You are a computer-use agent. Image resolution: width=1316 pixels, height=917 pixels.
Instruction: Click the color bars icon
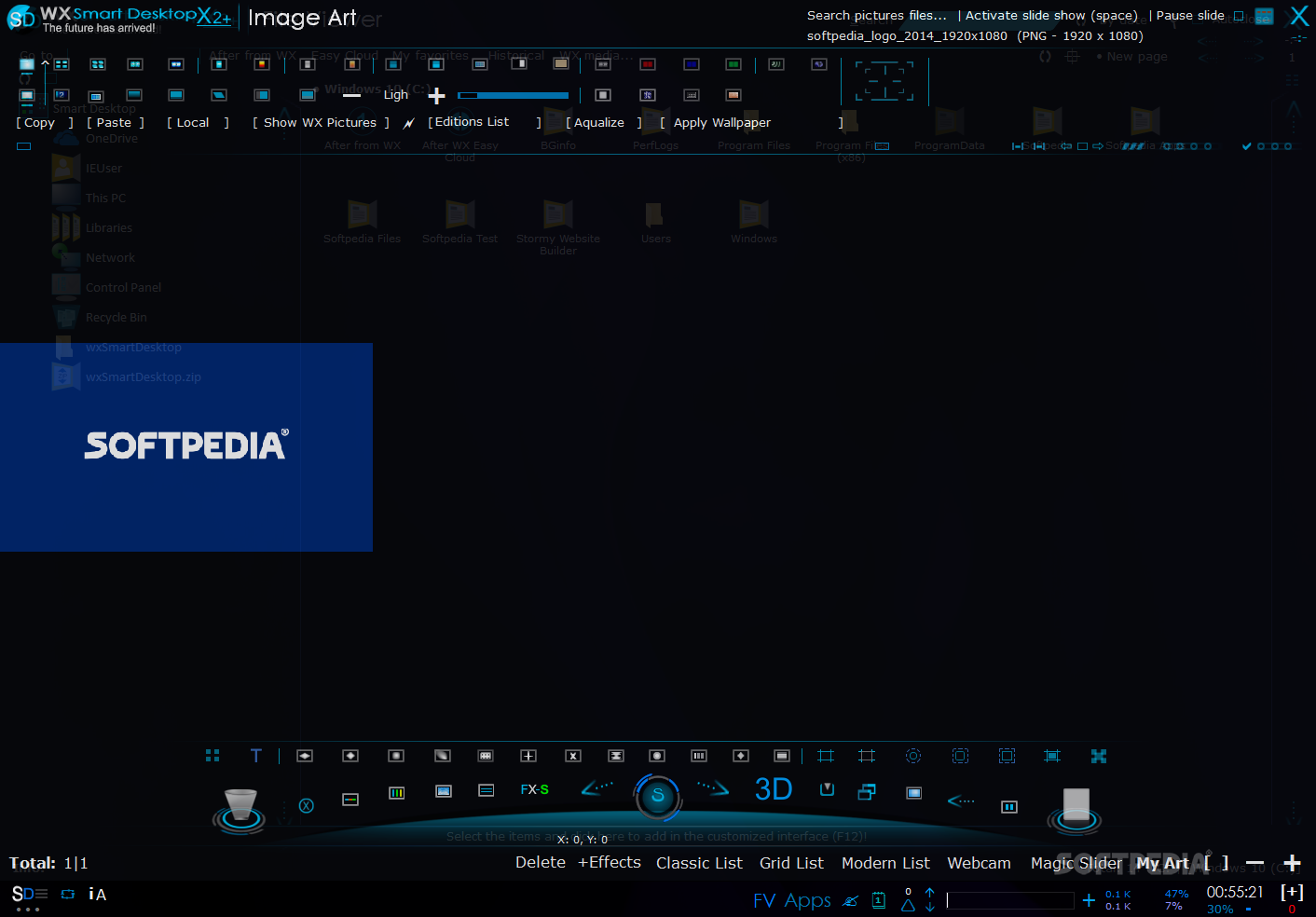[x=397, y=793]
